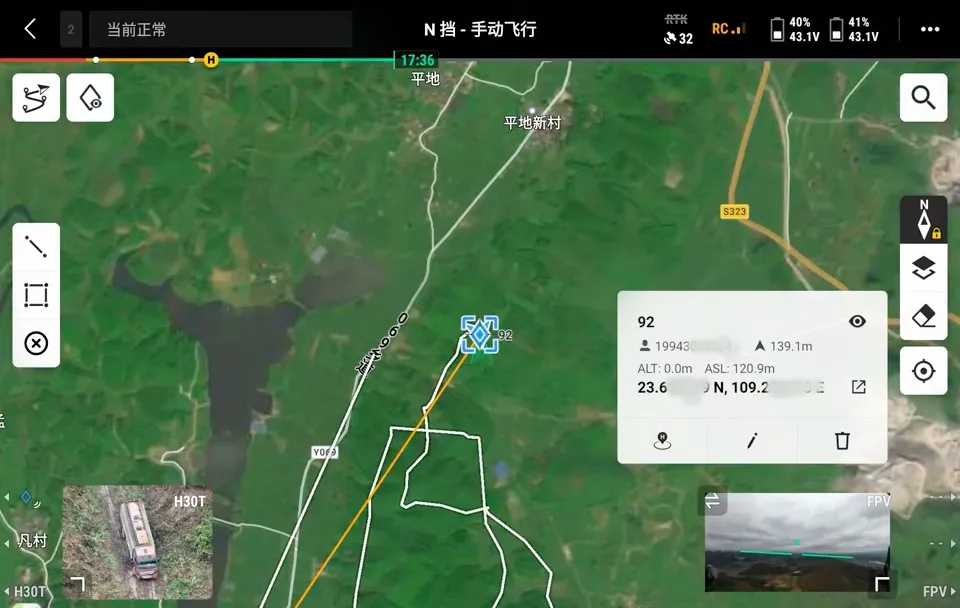This screenshot has width=960, height=608.
Task: Expand the FPV camera preview
Action: [x=881, y=583]
